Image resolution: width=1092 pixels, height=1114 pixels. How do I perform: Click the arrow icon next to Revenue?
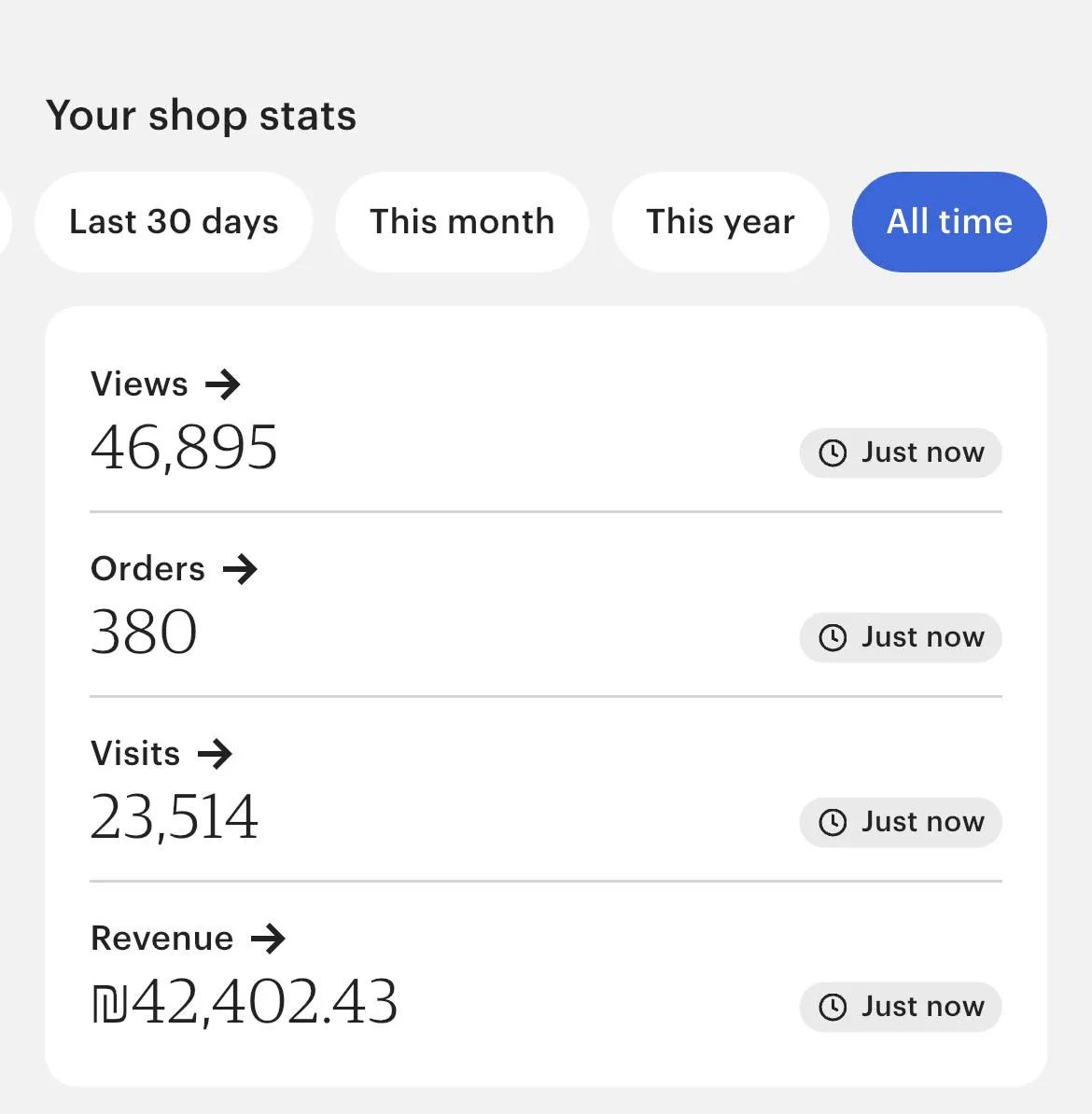click(x=268, y=939)
